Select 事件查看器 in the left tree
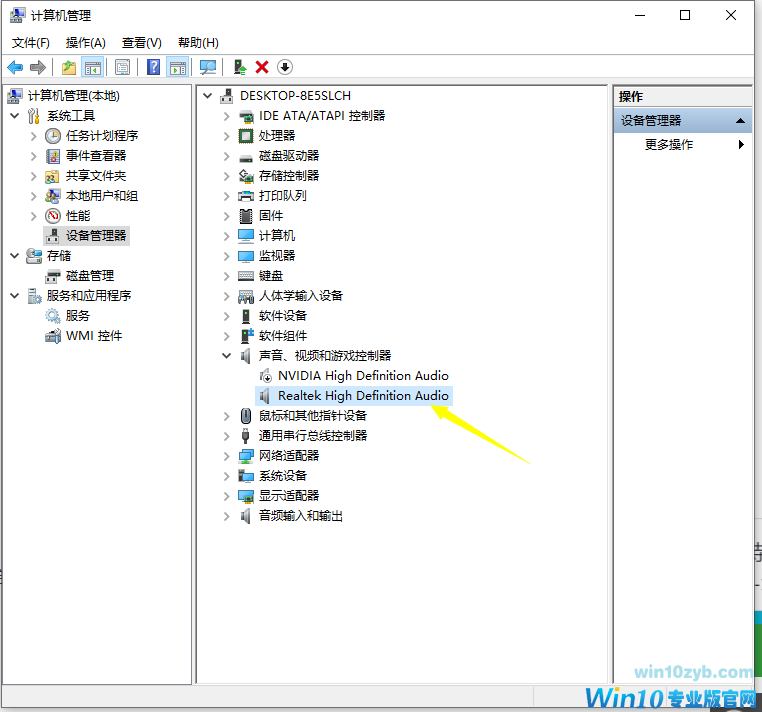762x712 pixels. pyautogui.click(x=96, y=156)
